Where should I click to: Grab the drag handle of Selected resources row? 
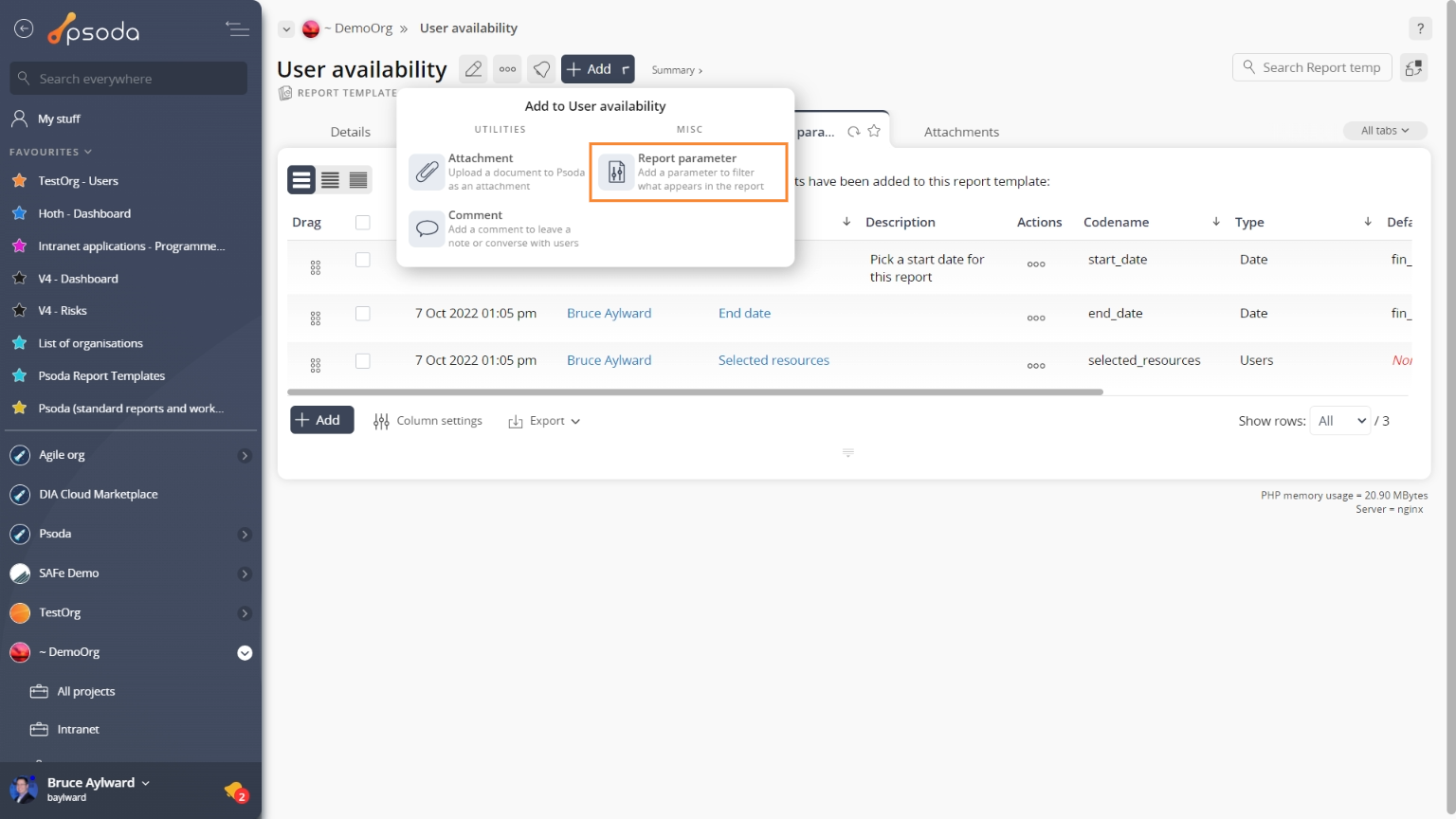coord(316,365)
